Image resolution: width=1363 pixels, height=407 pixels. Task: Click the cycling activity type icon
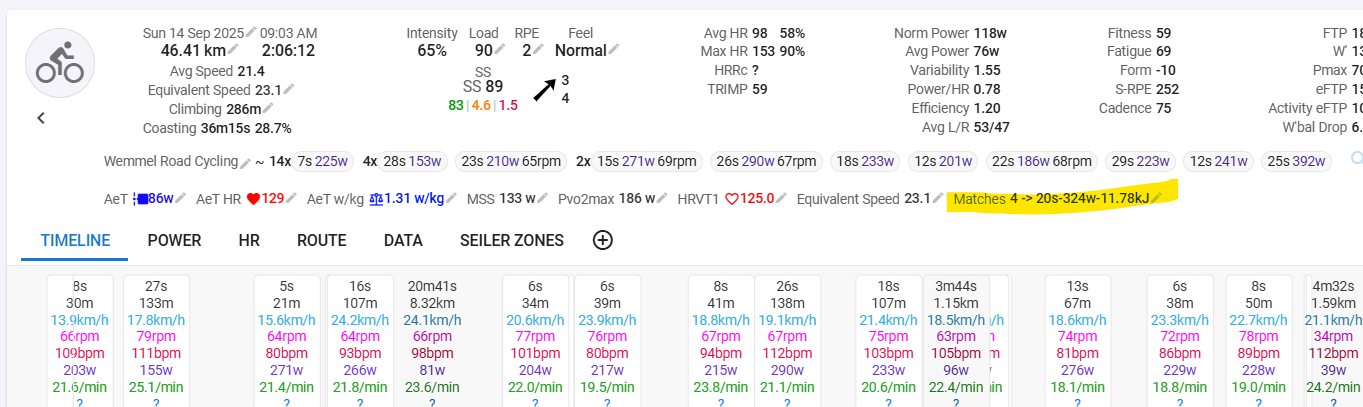coord(59,62)
